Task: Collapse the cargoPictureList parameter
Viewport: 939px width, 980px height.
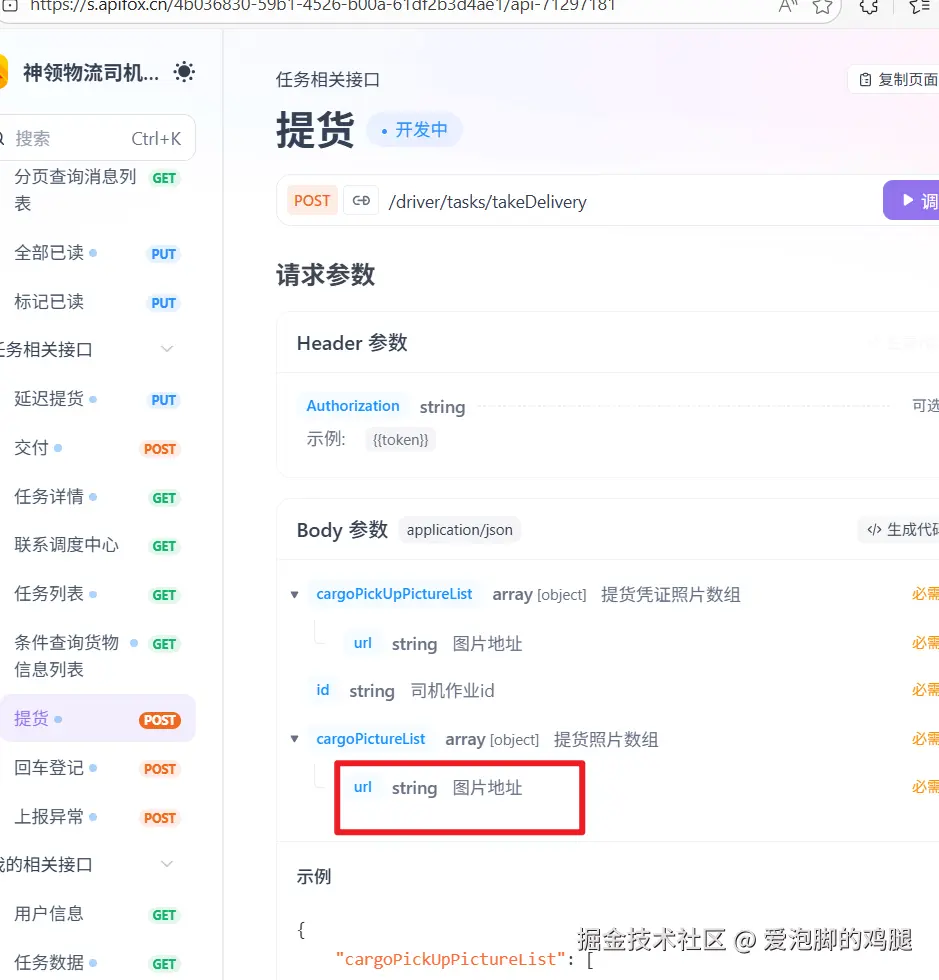Action: (x=294, y=739)
